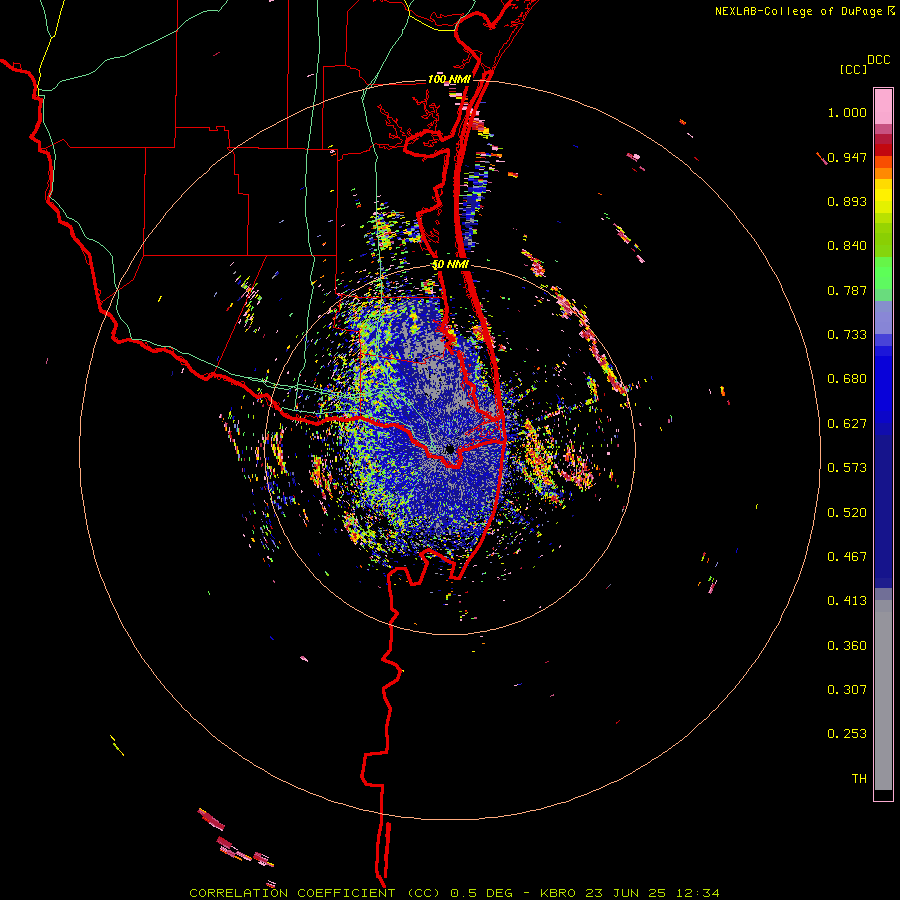This screenshot has width=900, height=900.
Task: Click the [CC] units label
Action: pyautogui.click(x=854, y=69)
